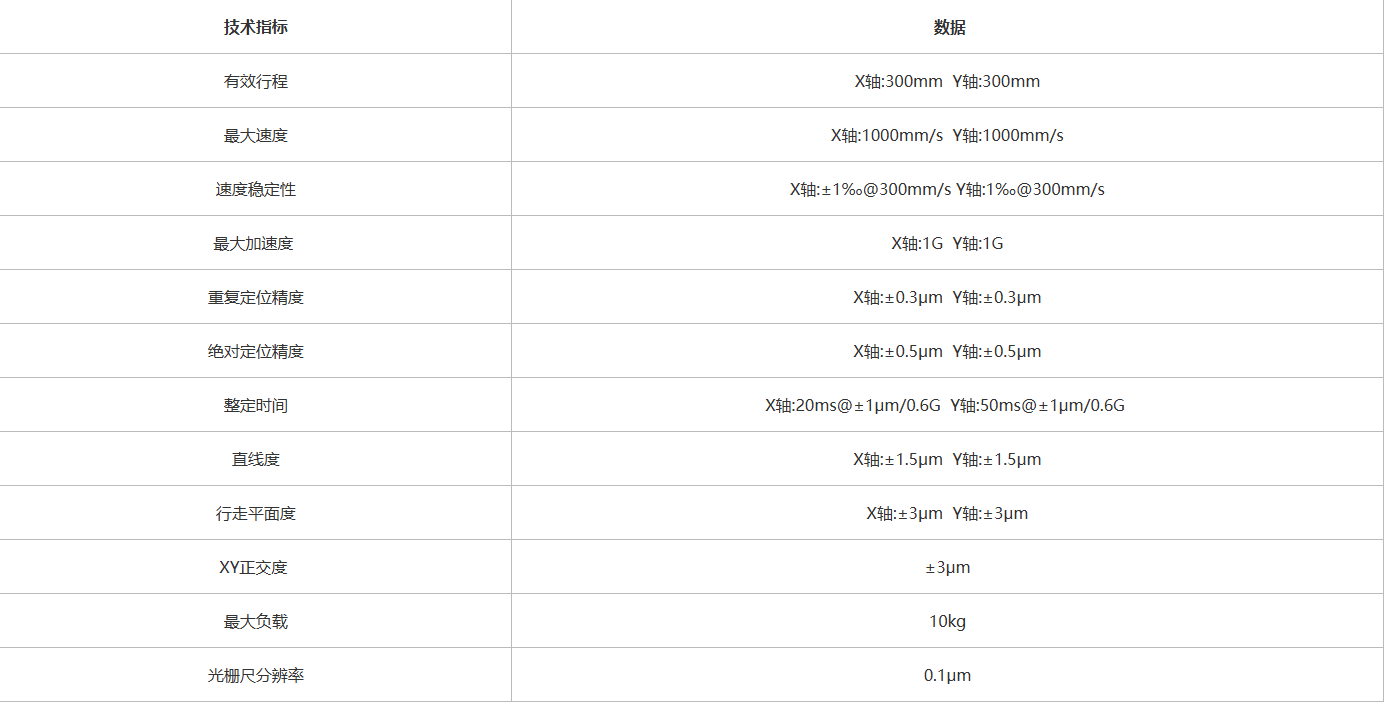Select the 光栅尺分辨率 row label

(x=255, y=675)
